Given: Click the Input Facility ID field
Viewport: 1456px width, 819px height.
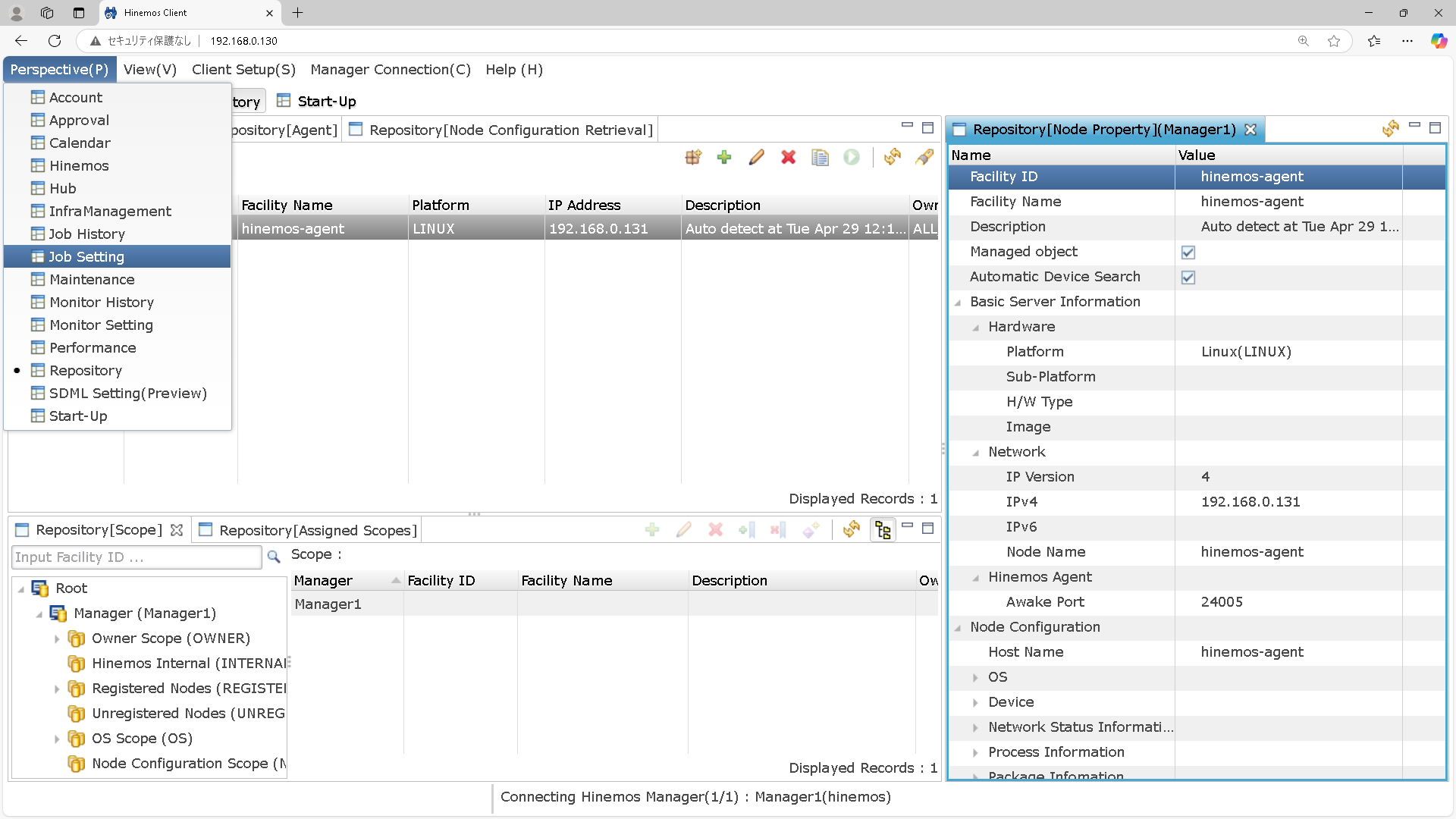Looking at the screenshot, I should point(136,557).
